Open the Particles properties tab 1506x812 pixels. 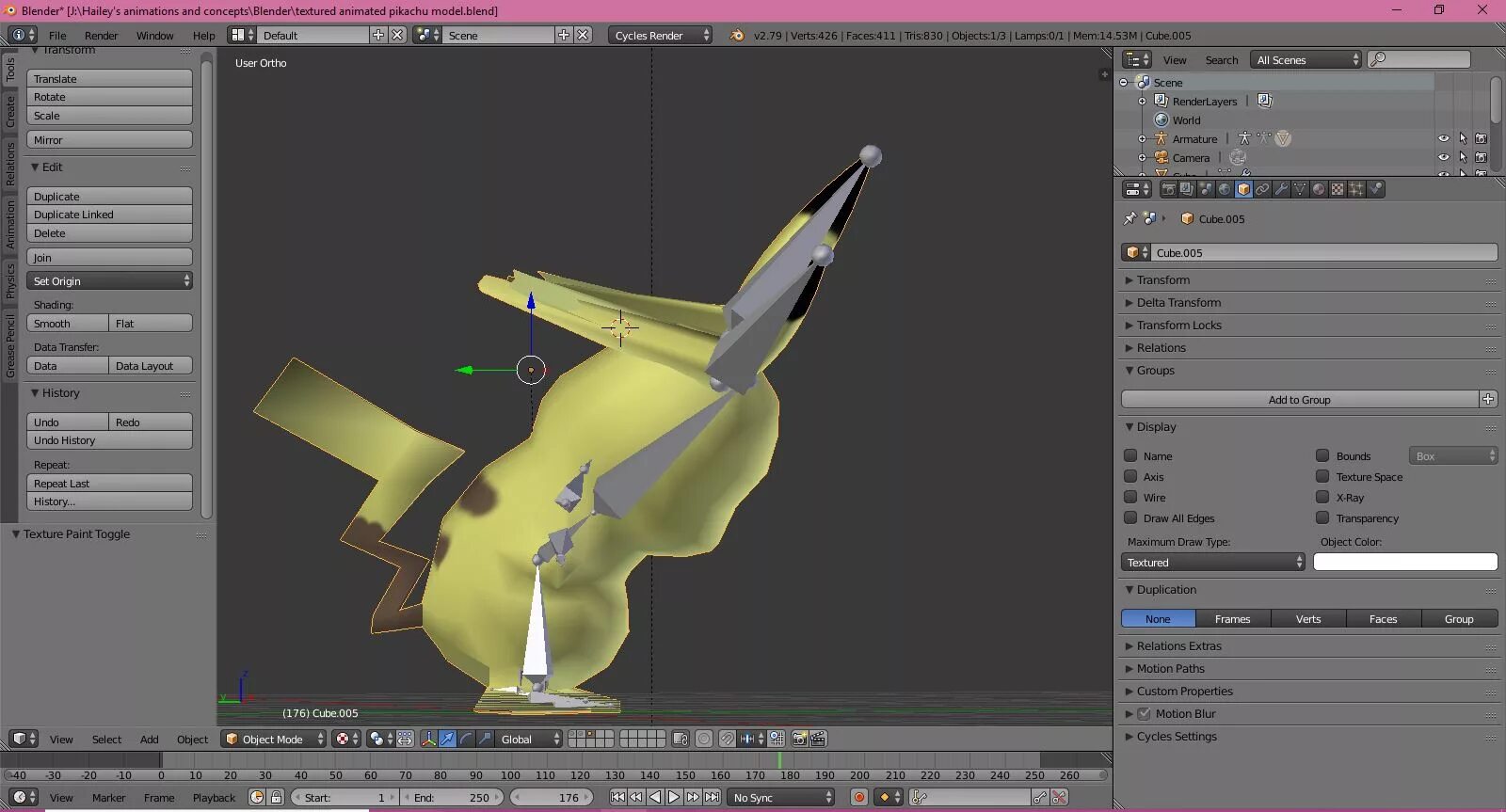[x=1356, y=189]
